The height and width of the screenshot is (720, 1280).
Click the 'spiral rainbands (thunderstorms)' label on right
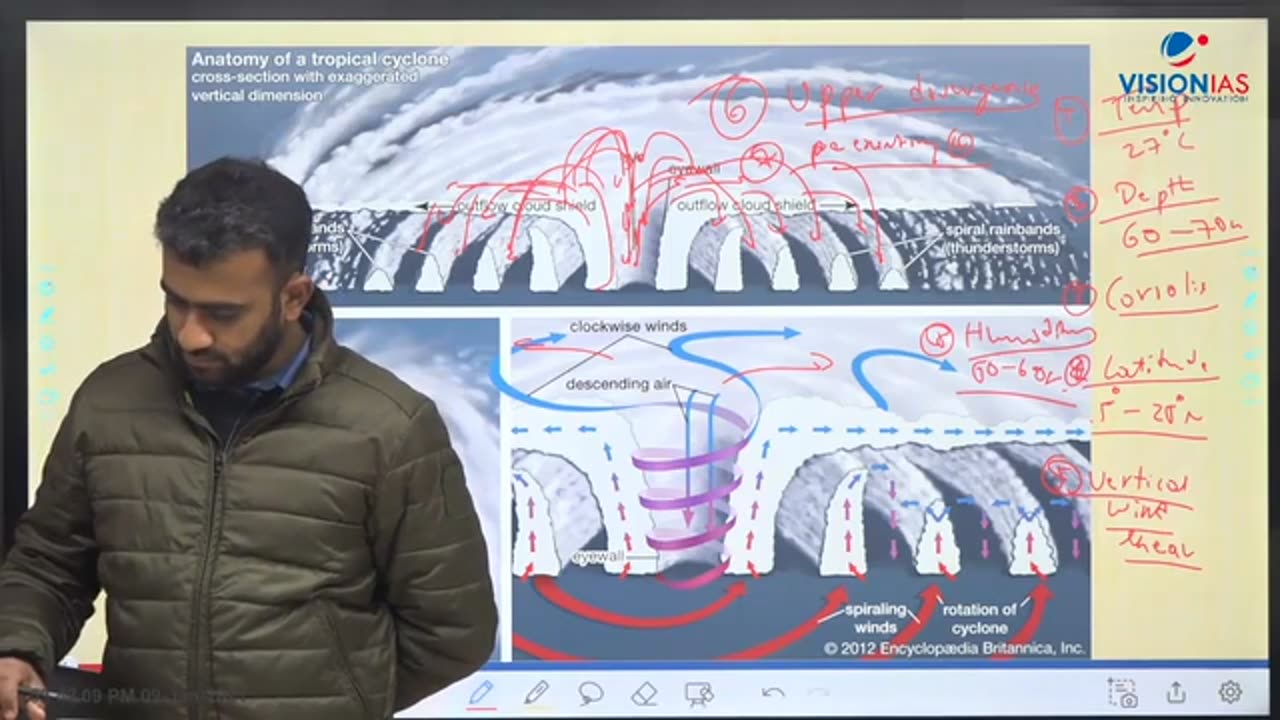(x=1003, y=238)
